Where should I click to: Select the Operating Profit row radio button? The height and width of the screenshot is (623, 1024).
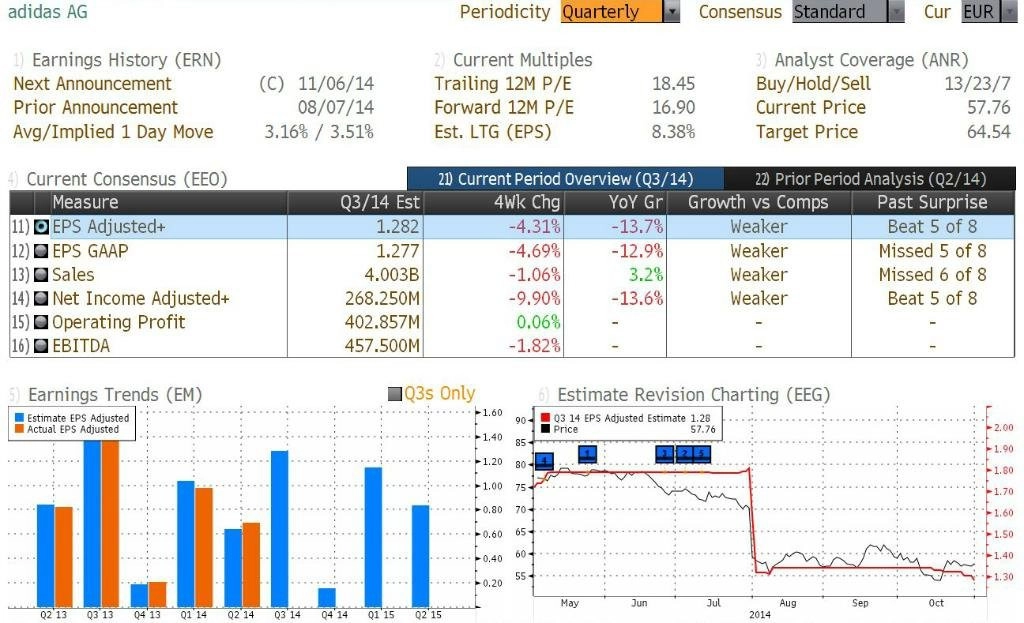pos(41,322)
